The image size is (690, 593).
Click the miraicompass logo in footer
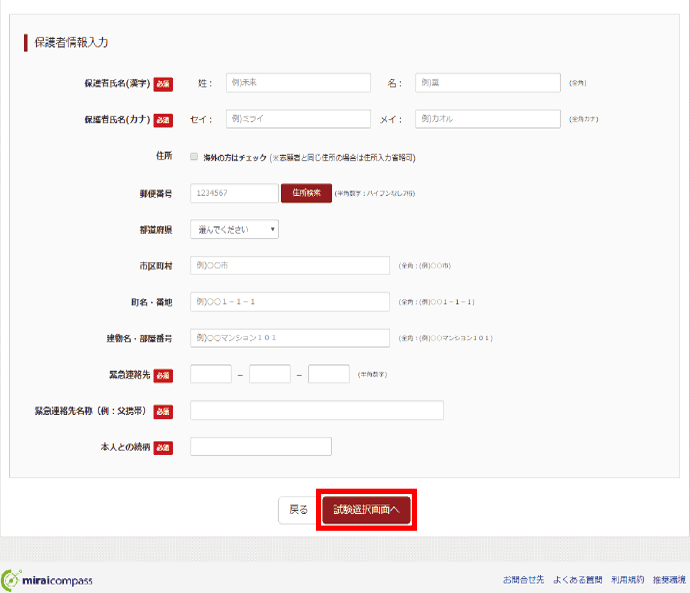47,580
